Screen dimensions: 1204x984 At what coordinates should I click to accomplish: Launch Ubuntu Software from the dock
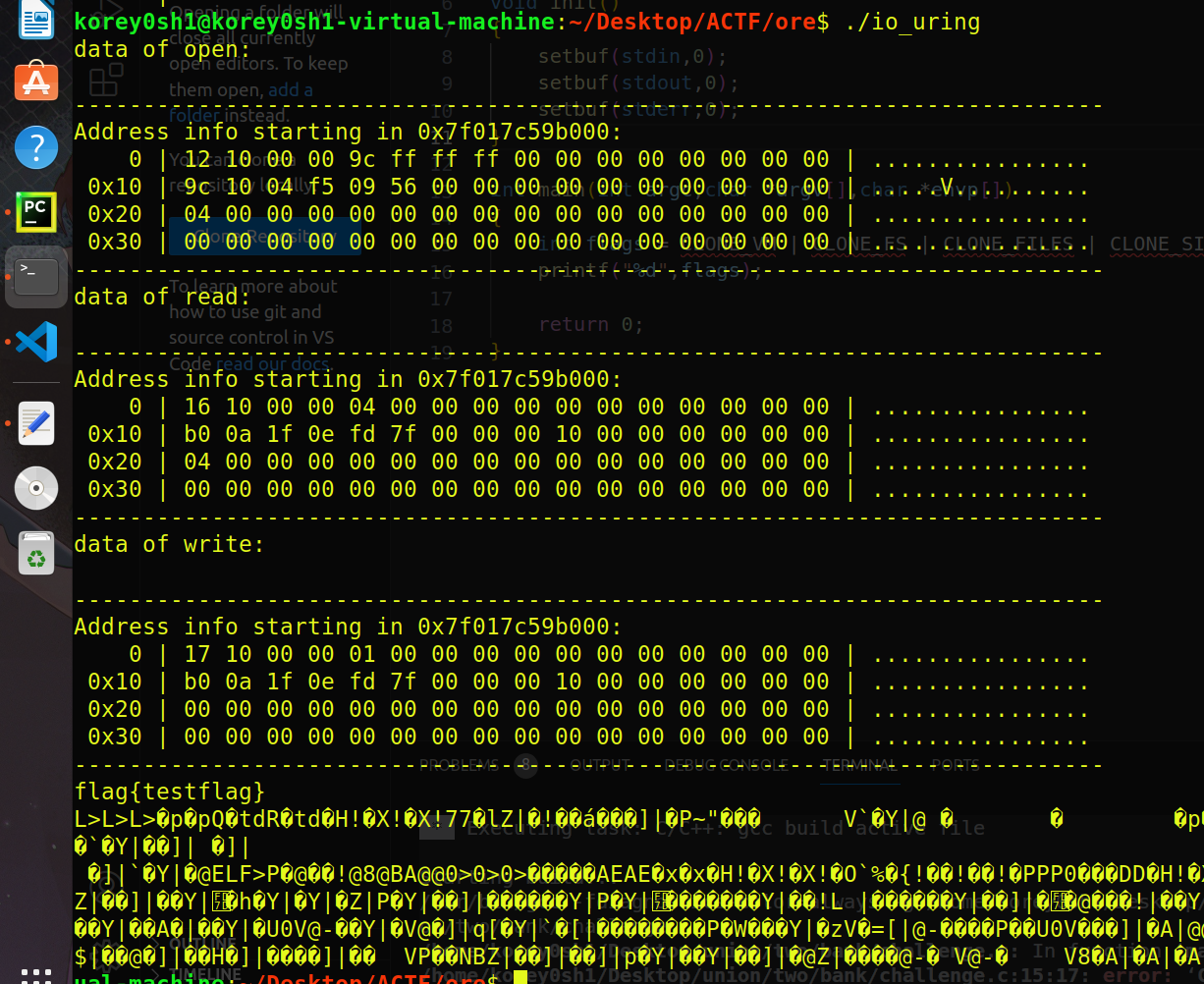point(36,82)
